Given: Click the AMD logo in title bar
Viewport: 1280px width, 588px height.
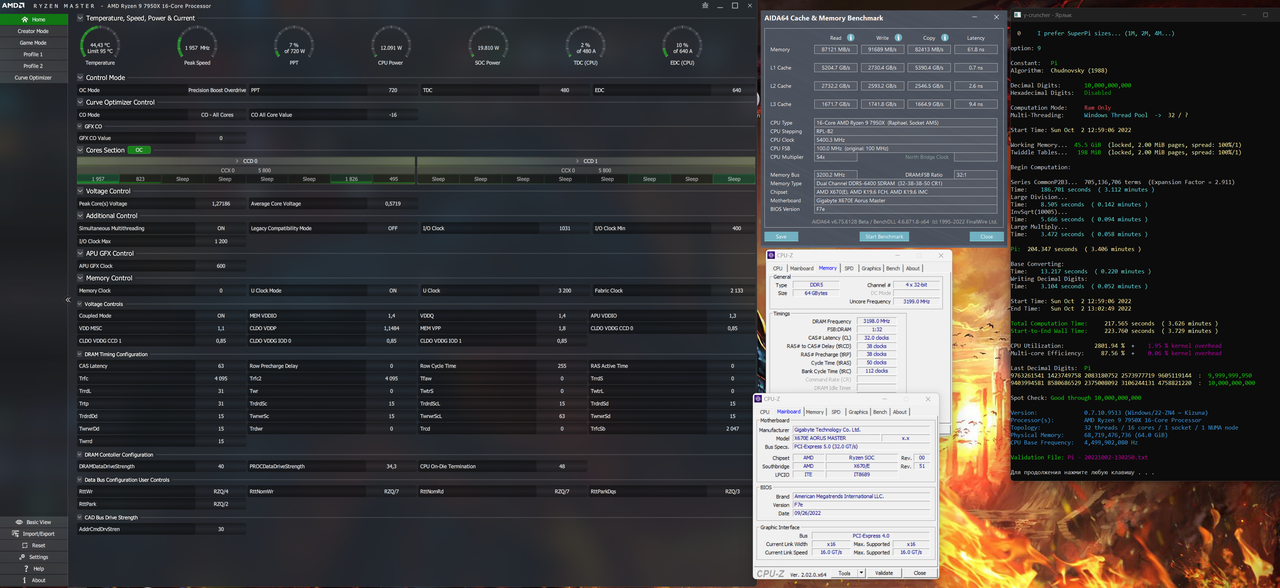Looking at the screenshot, I should (13, 5).
